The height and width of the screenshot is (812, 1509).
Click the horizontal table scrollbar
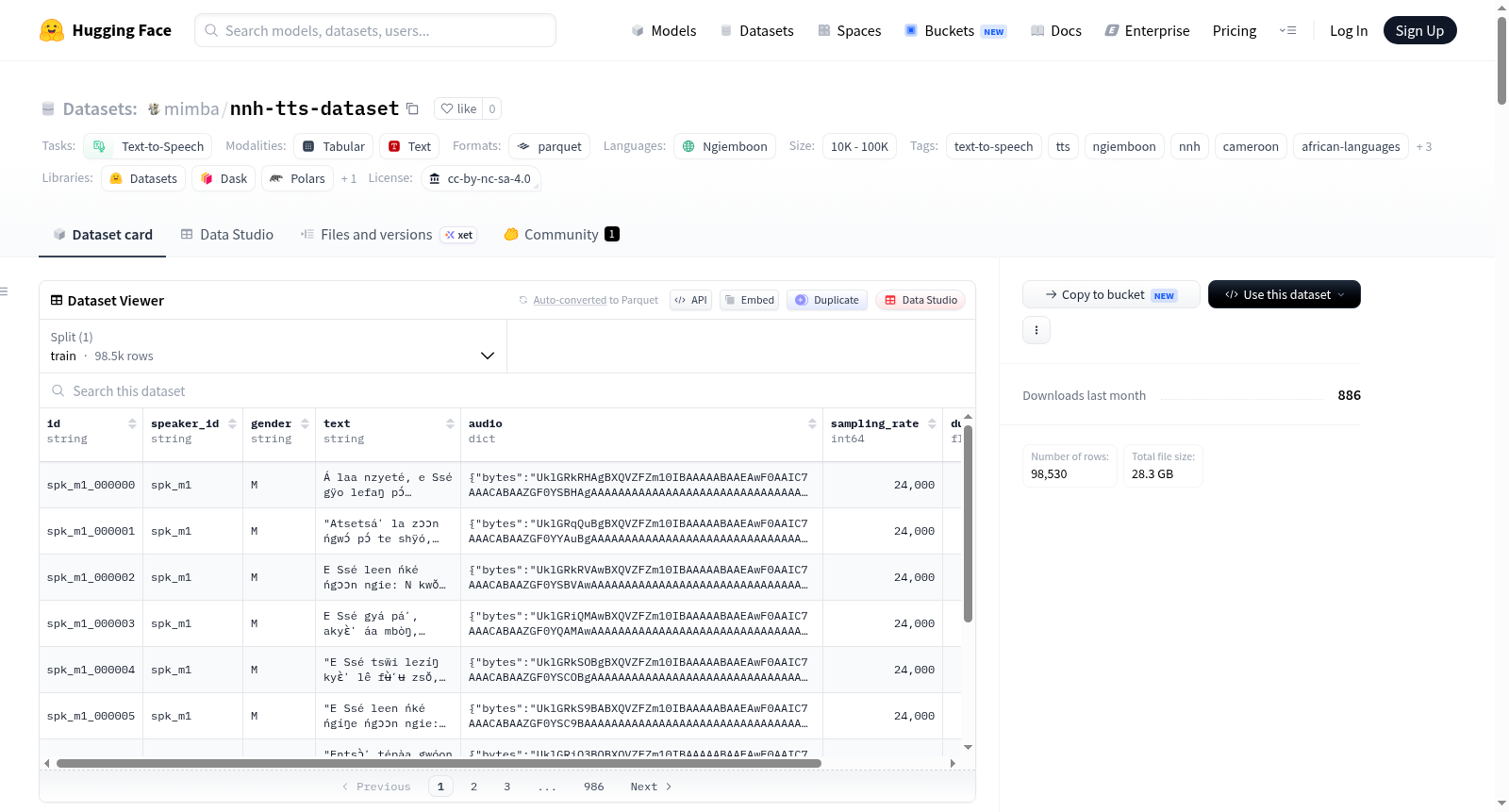click(439, 763)
